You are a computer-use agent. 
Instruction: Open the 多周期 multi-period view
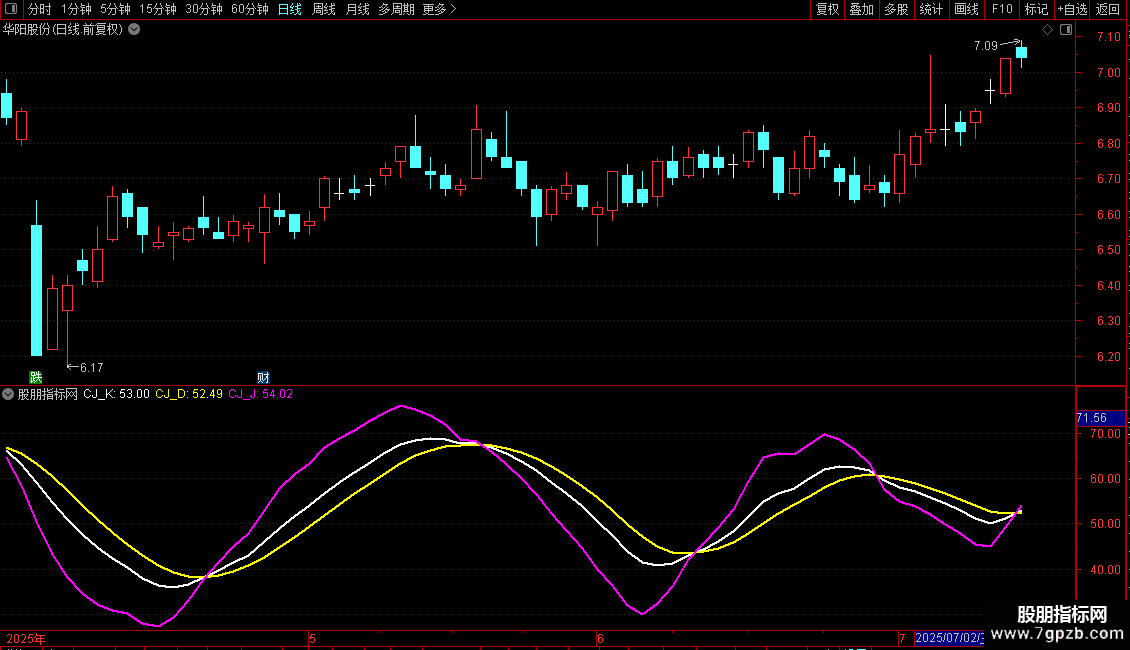tap(396, 9)
